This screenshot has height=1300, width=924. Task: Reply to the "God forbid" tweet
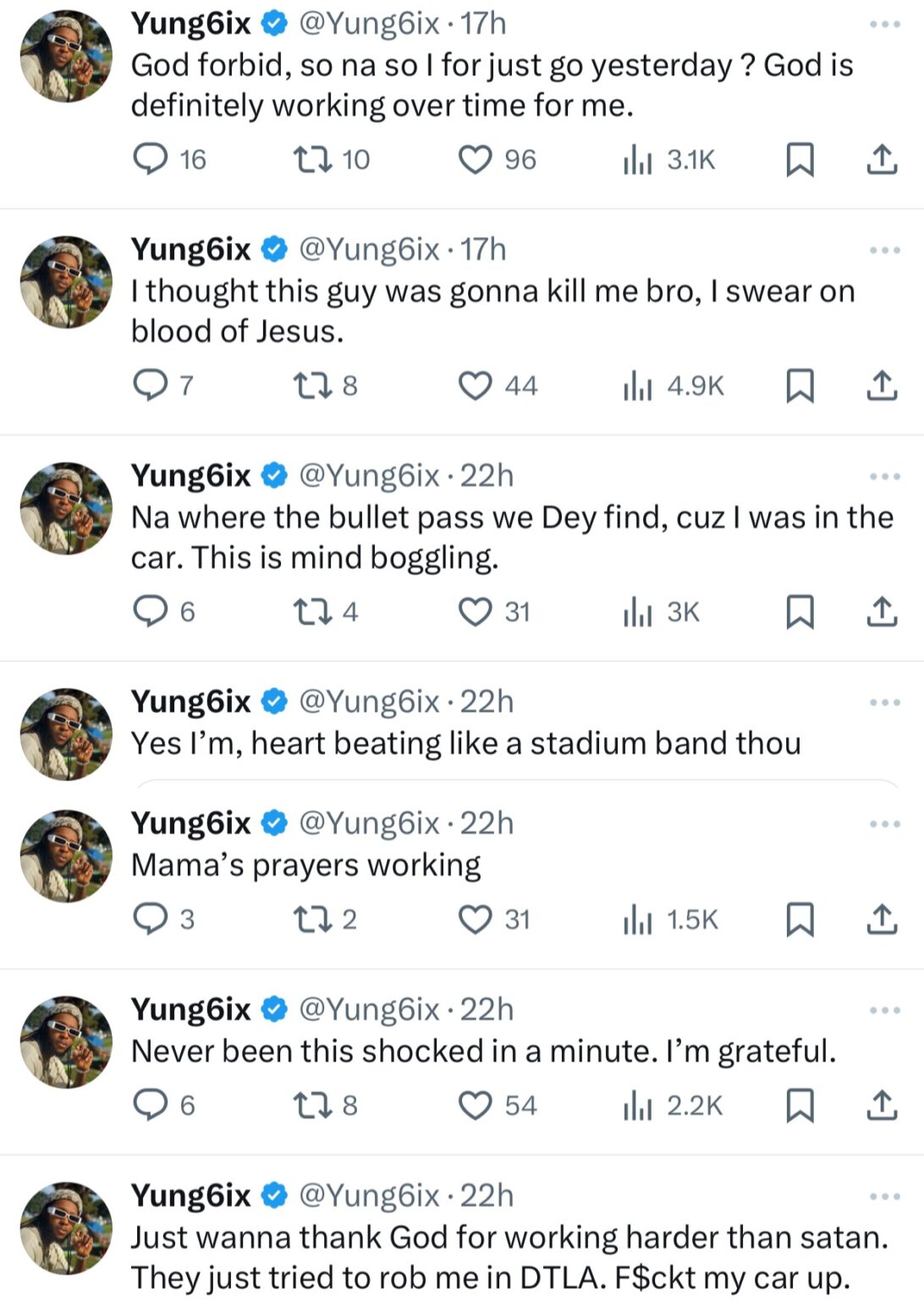[151, 159]
